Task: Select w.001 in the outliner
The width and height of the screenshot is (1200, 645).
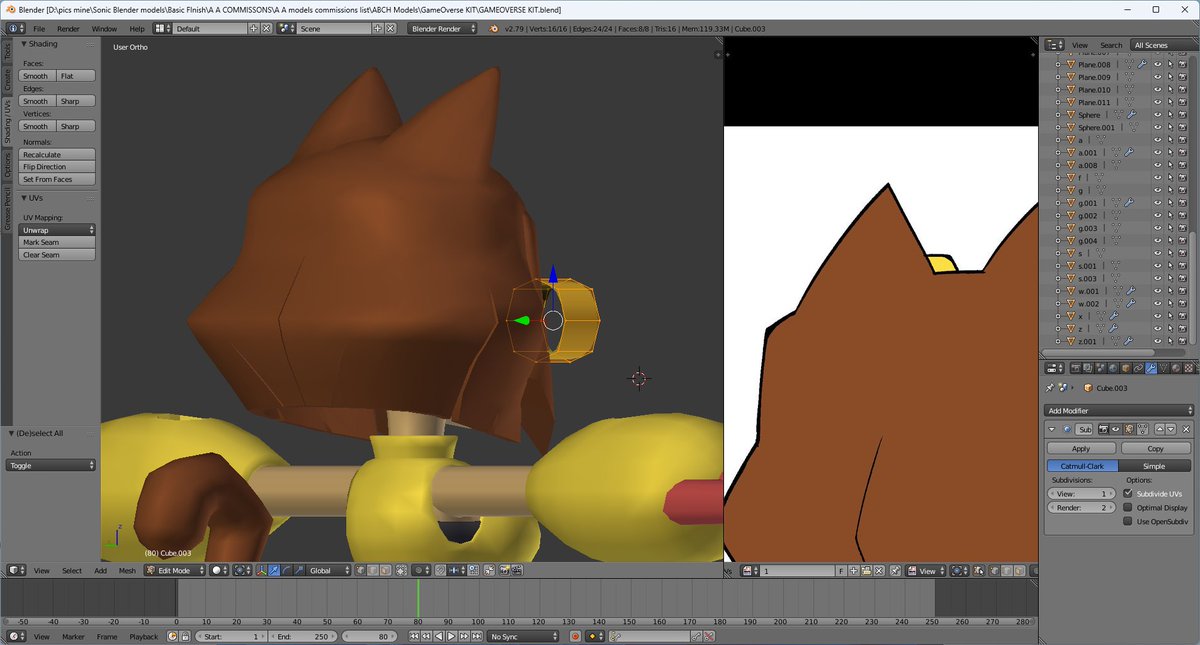Action: click(x=1088, y=291)
